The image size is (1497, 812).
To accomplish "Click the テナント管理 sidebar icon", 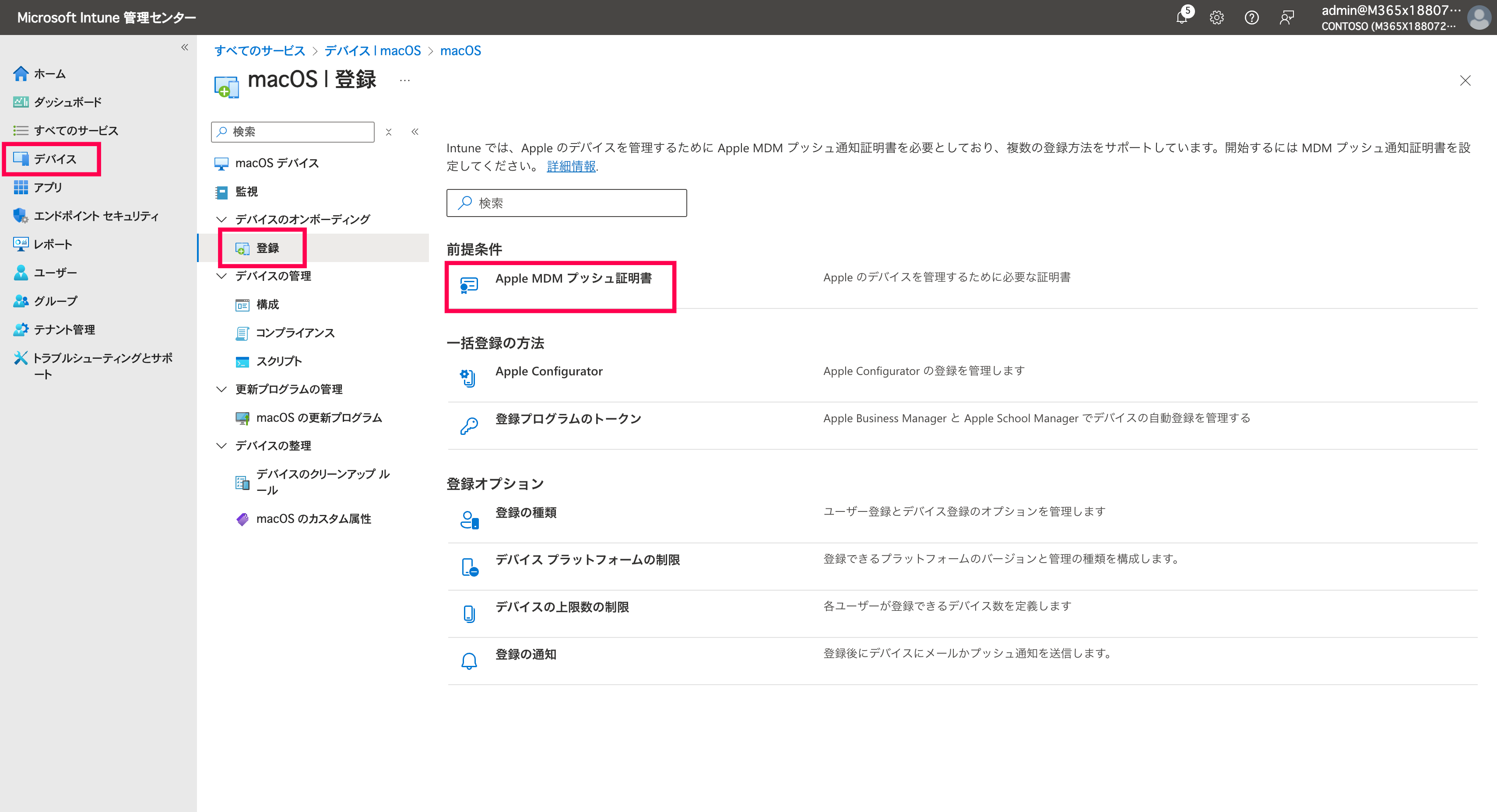I will [21, 329].
